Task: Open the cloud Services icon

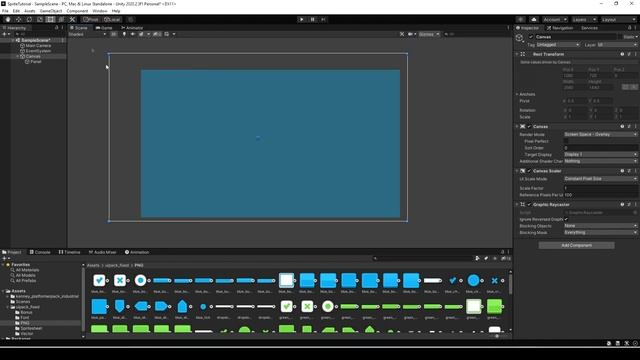Action: point(534,20)
